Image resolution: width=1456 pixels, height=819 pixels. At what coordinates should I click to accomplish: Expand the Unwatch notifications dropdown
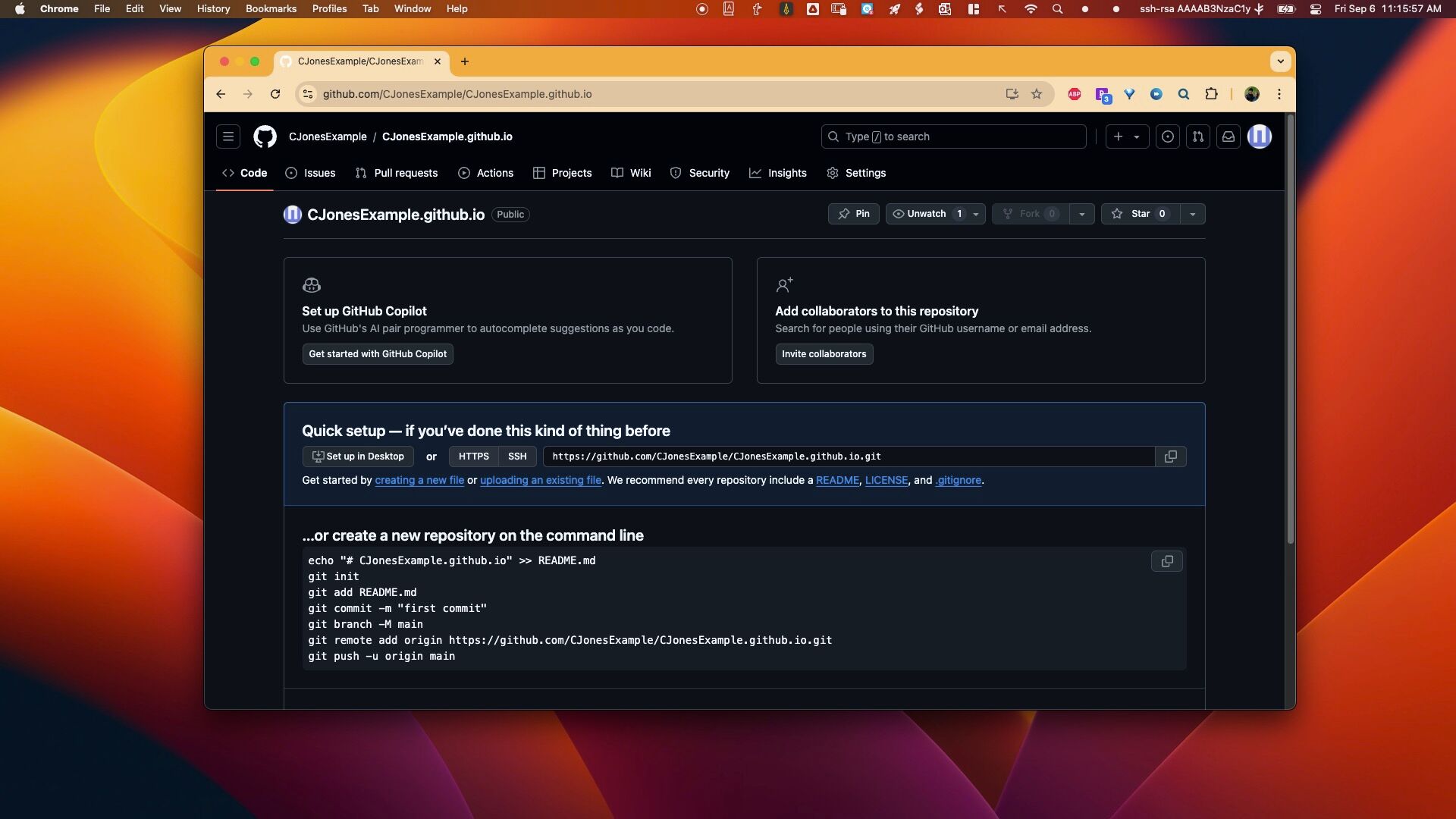coord(976,215)
